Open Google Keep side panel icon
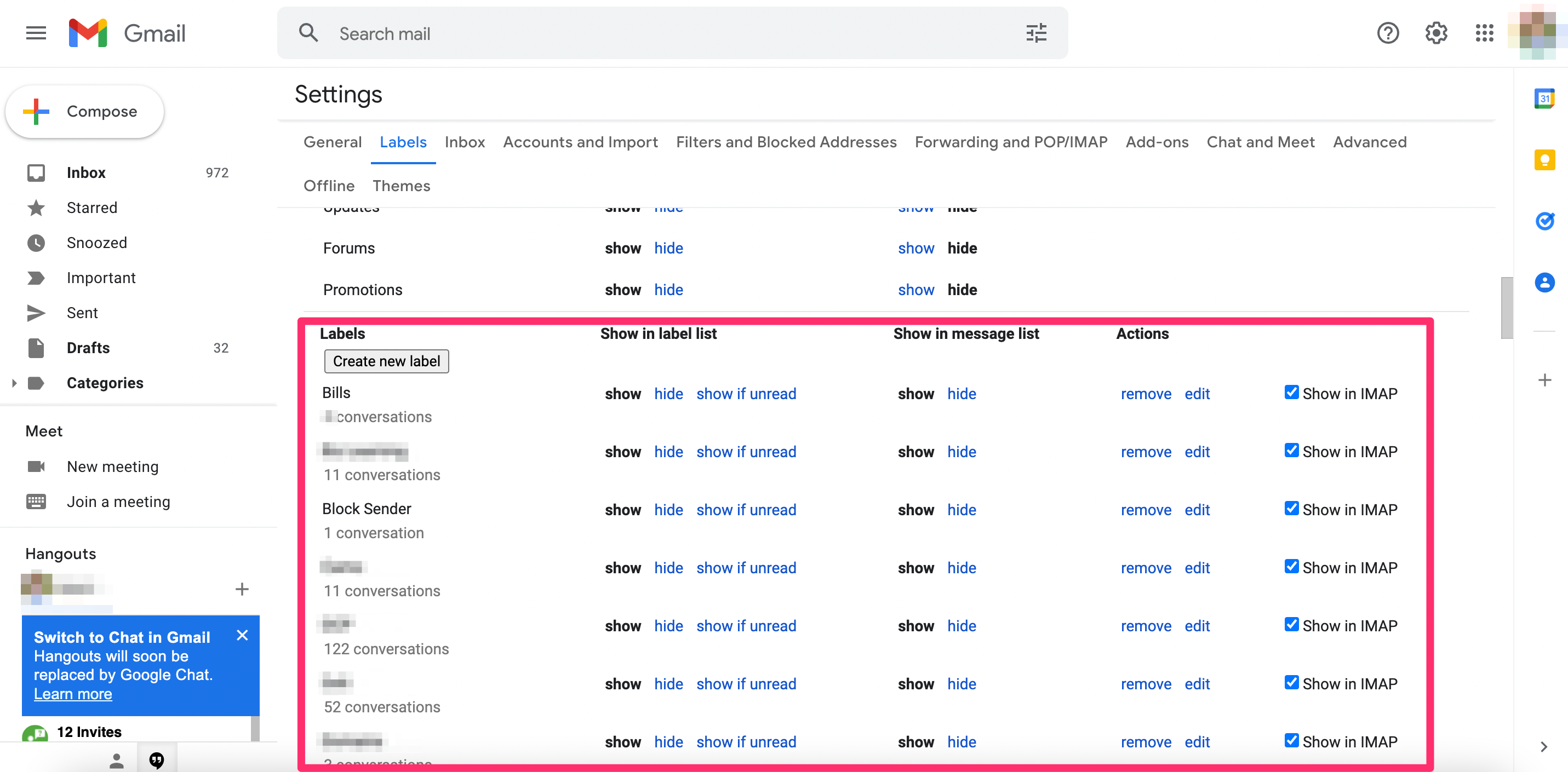Screen dimensions: 1568x772 point(1544,160)
